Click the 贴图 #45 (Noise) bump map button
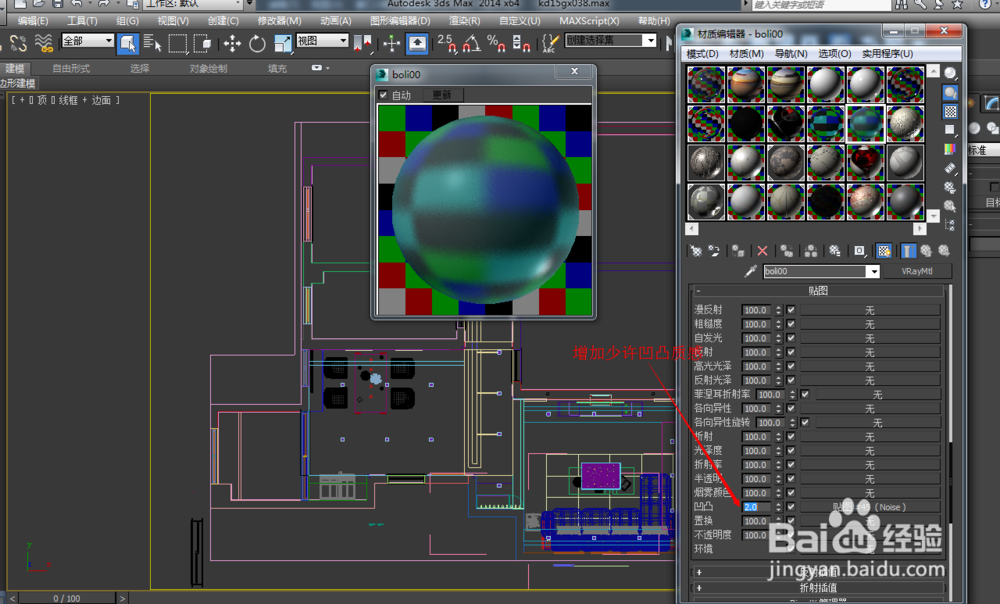 [870, 507]
